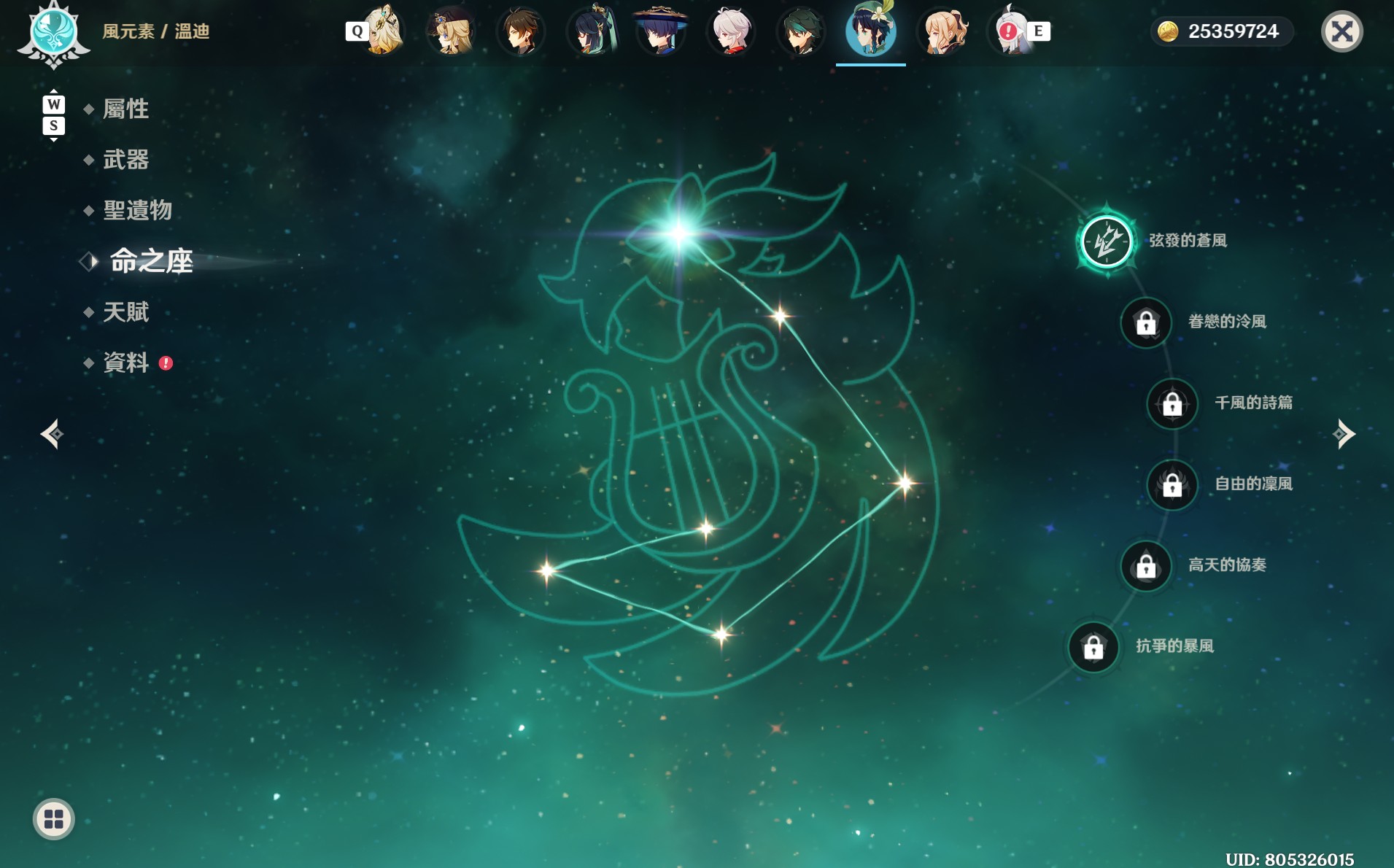The height and width of the screenshot is (868, 1394).
Task: Click the lock icon for 自由的凜風
Action: coord(1172,484)
